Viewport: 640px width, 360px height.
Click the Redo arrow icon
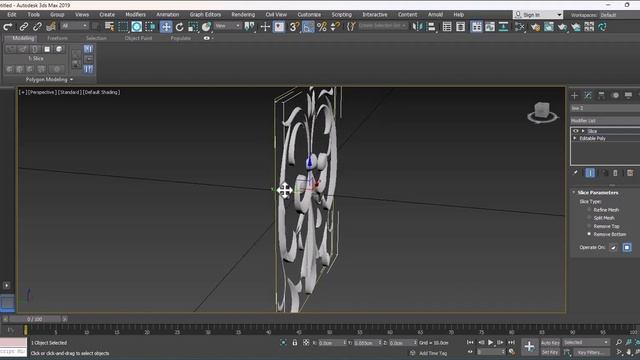coord(7,27)
